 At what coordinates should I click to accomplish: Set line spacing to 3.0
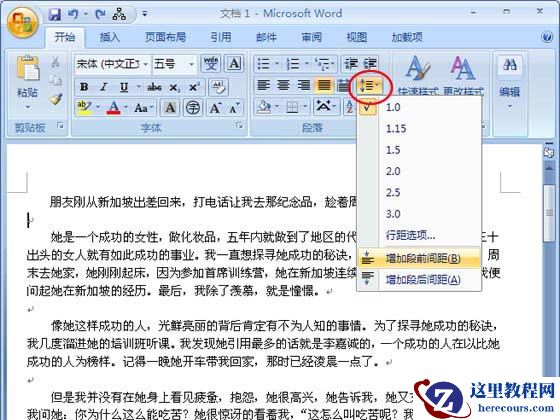pyautogui.click(x=420, y=214)
